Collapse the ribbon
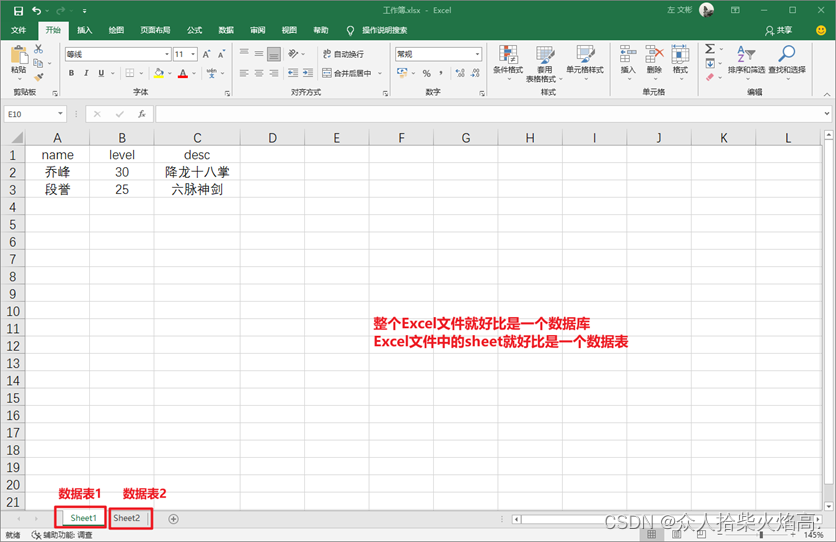 [x=827, y=94]
